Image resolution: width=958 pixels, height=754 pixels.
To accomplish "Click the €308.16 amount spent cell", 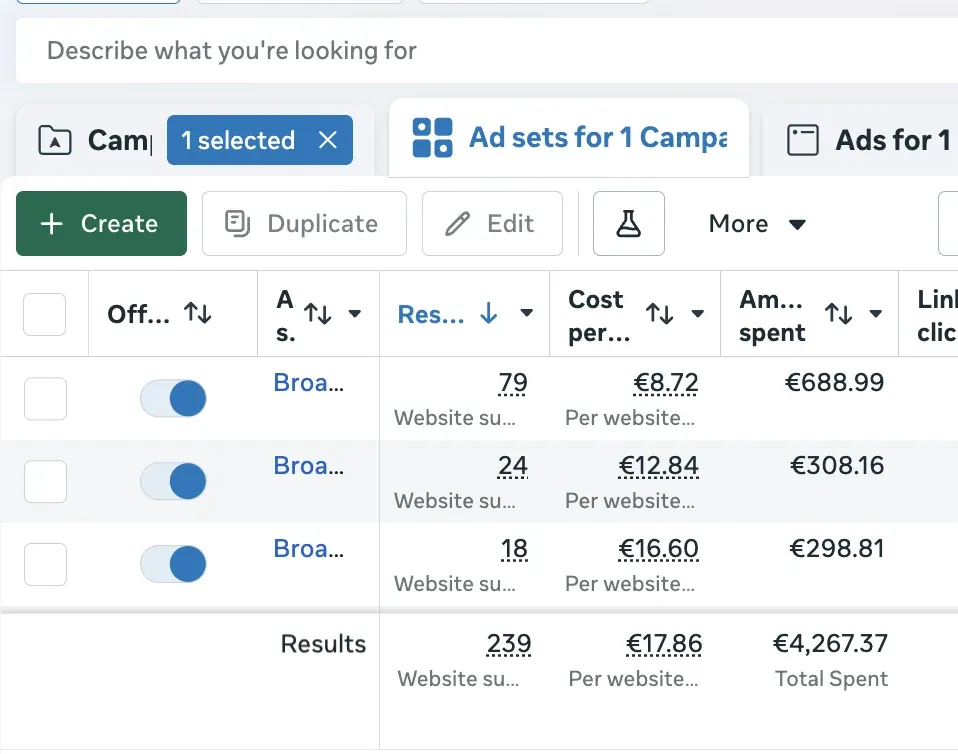I will pyautogui.click(x=837, y=466).
